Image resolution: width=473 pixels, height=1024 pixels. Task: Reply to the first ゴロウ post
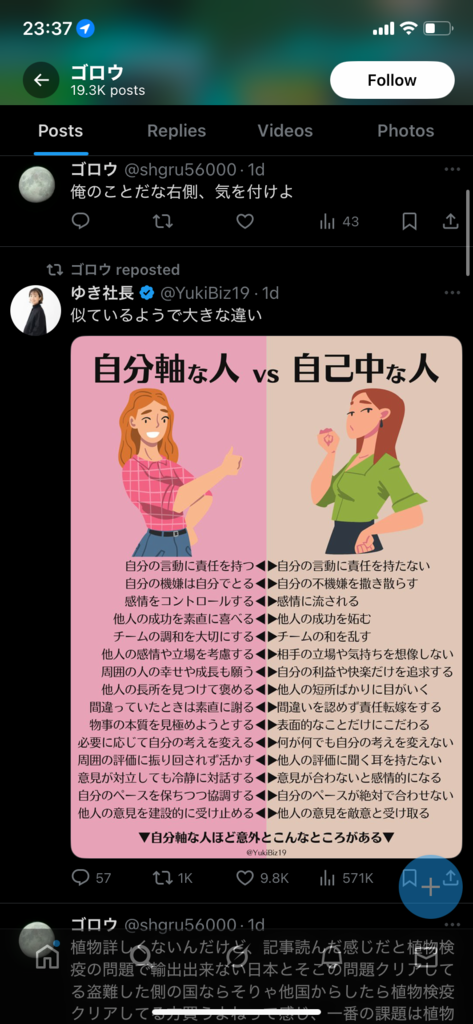click(80, 222)
